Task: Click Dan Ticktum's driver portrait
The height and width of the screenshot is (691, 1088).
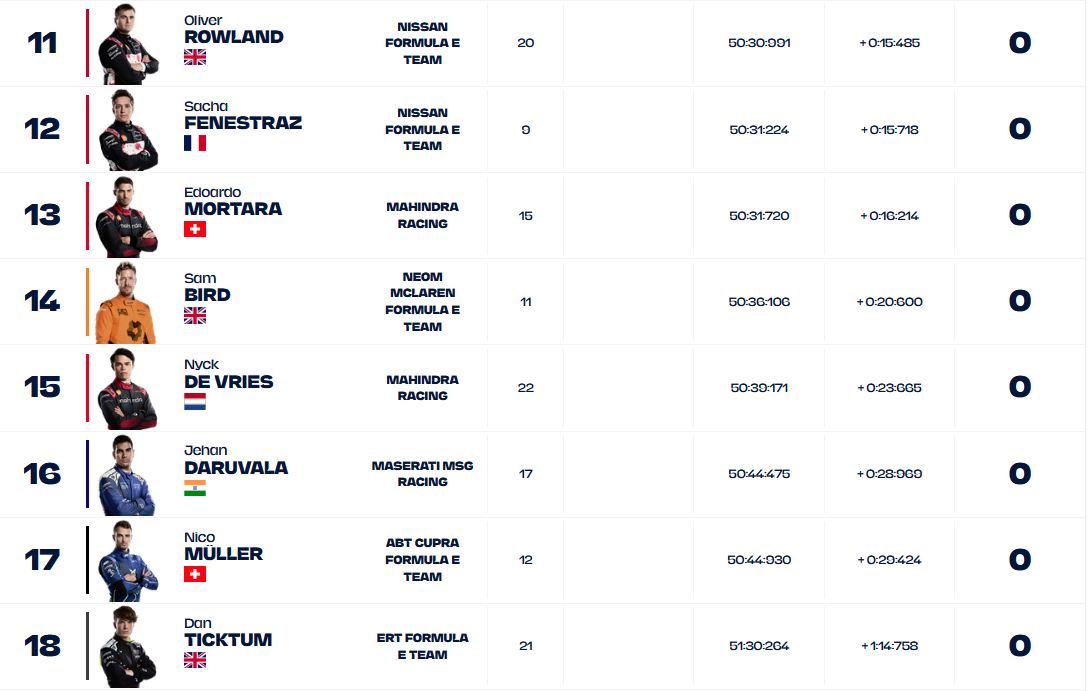Action: [x=127, y=647]
